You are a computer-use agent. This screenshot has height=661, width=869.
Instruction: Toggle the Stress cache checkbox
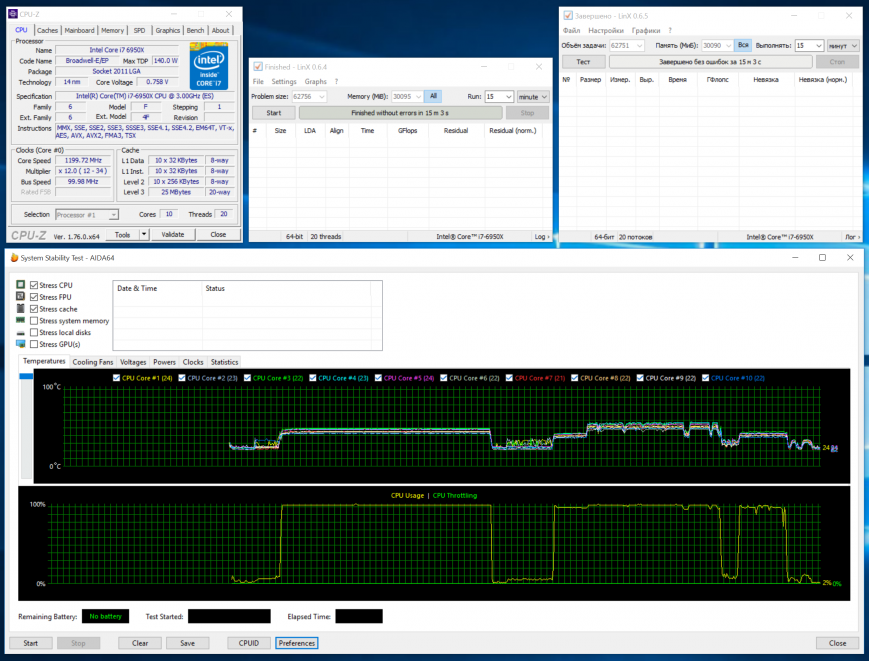coord(34,309)
